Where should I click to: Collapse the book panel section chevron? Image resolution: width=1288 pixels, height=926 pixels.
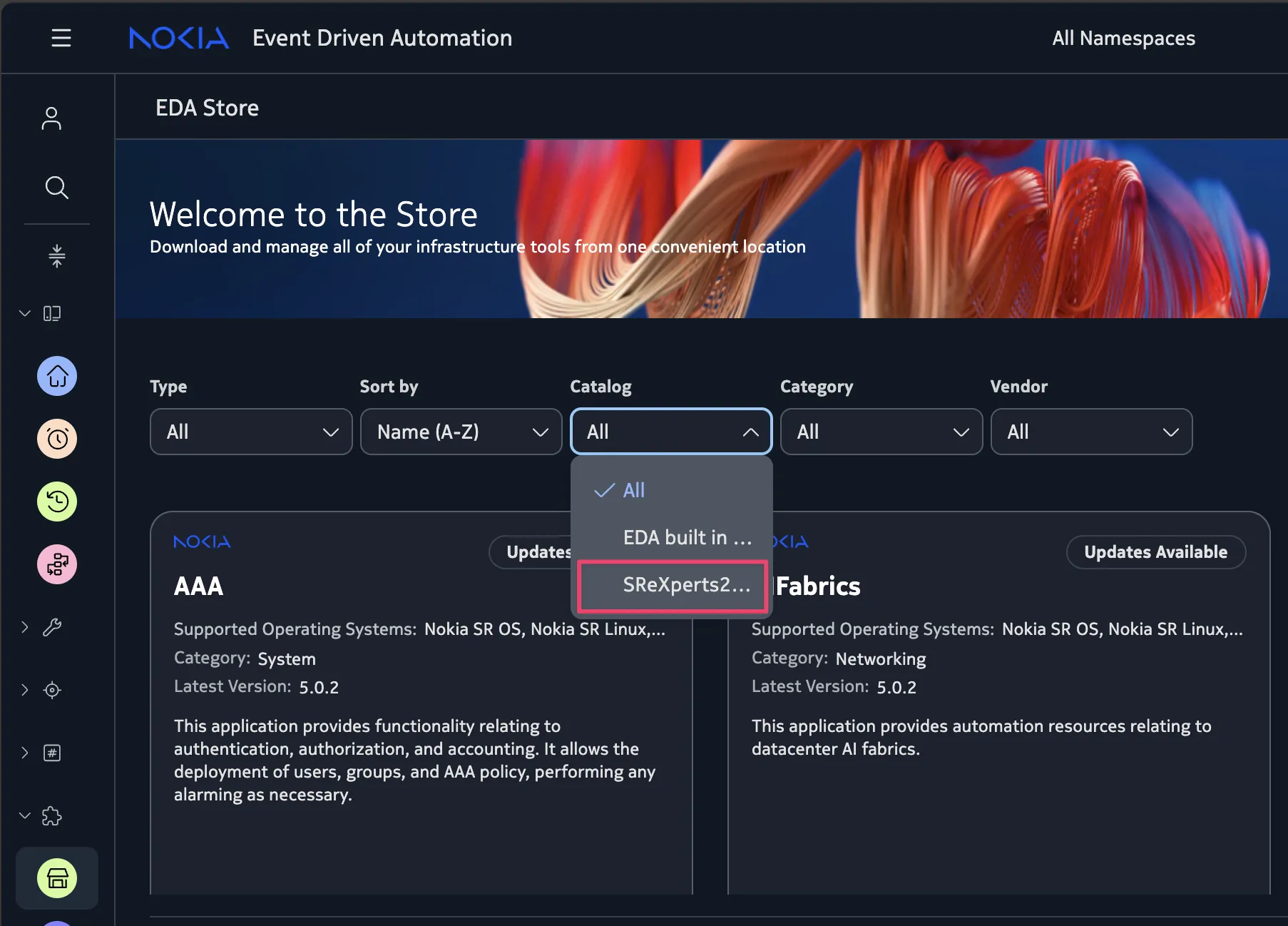[x=25, y=313]
